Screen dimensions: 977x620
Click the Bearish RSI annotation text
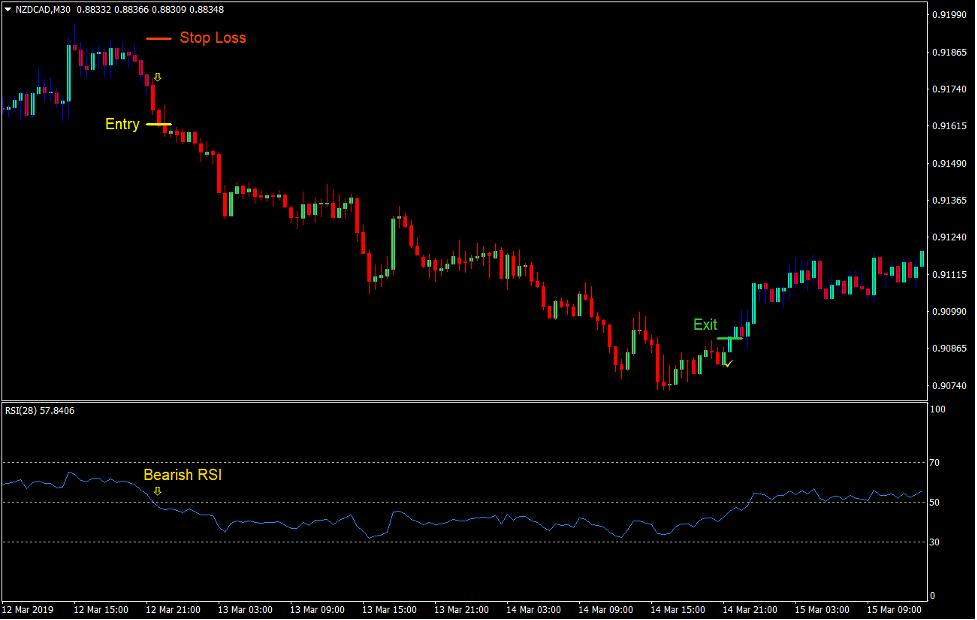[183, 475]
